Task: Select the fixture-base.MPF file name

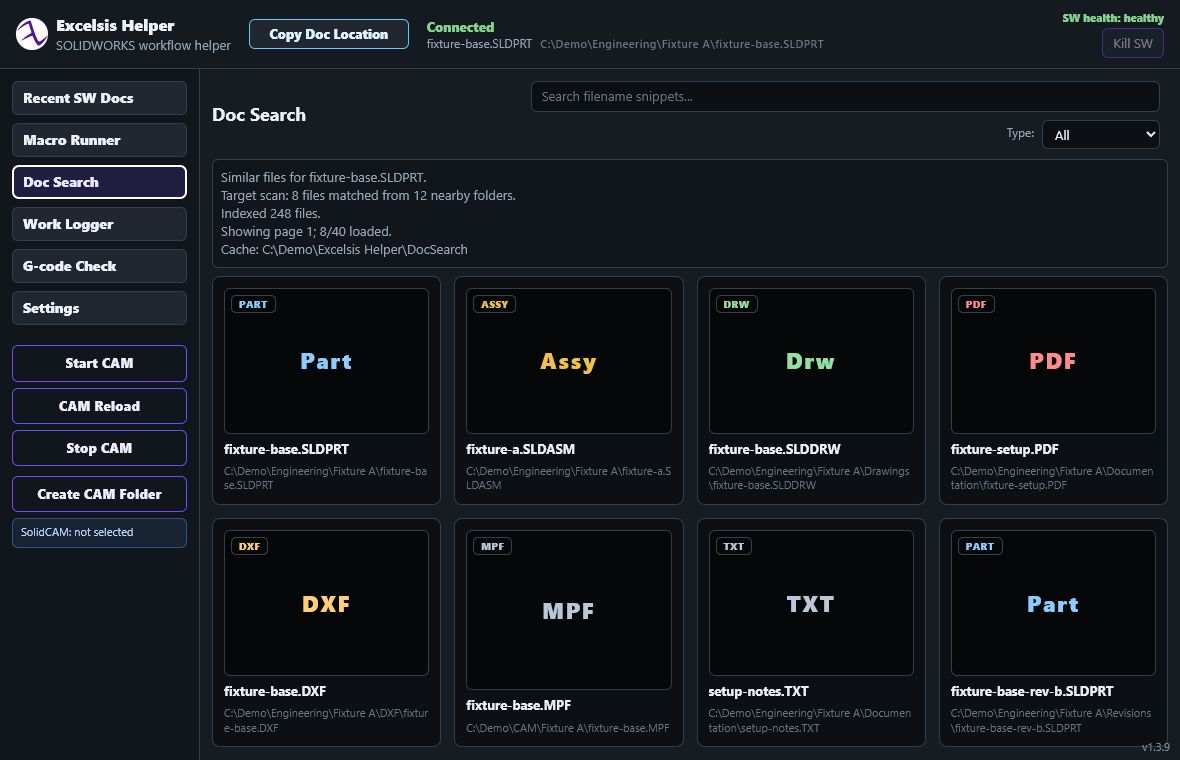Action: pos(519,705)
